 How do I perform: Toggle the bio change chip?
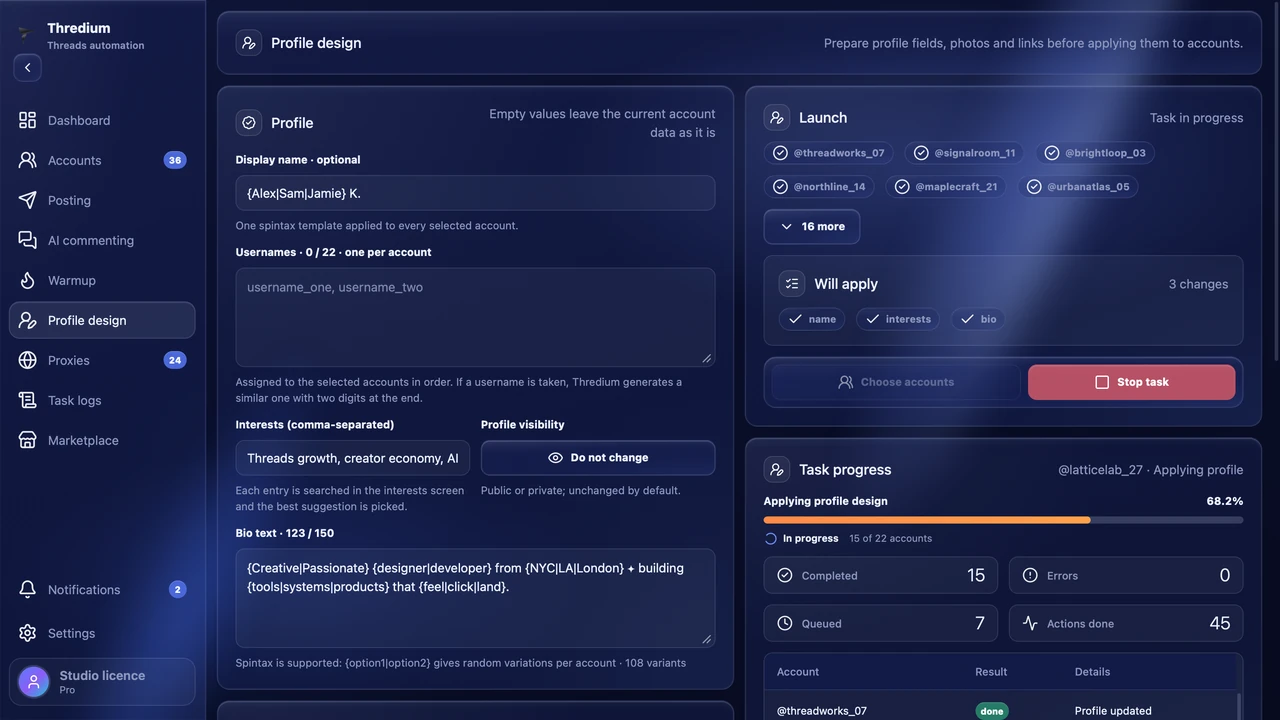(978, 319)
